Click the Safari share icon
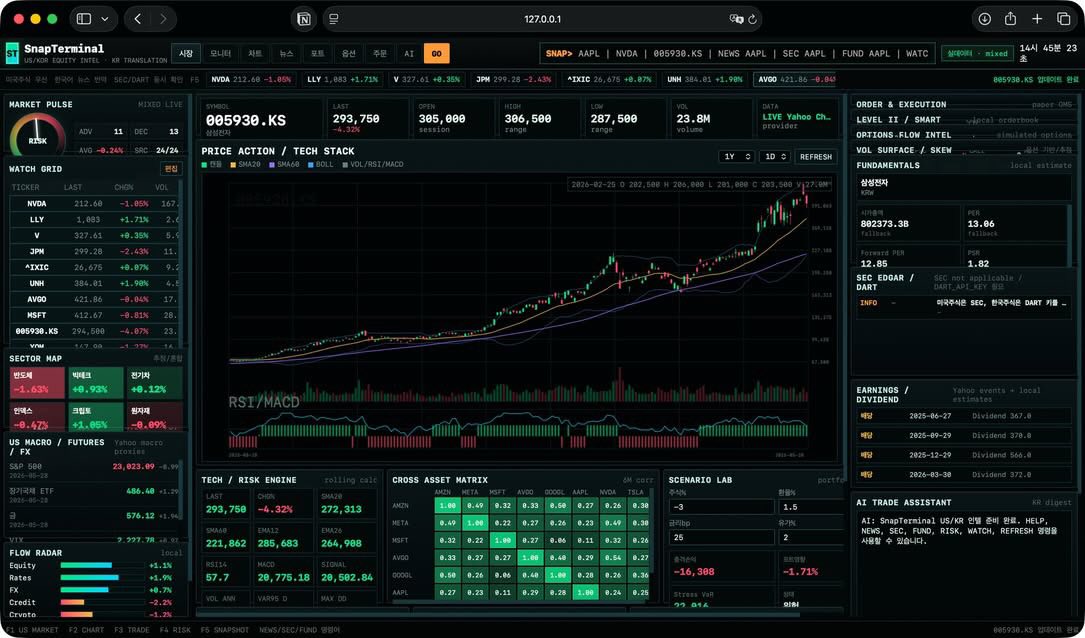The width and height of the screenshot is (1085, 638). [1010, 19]
